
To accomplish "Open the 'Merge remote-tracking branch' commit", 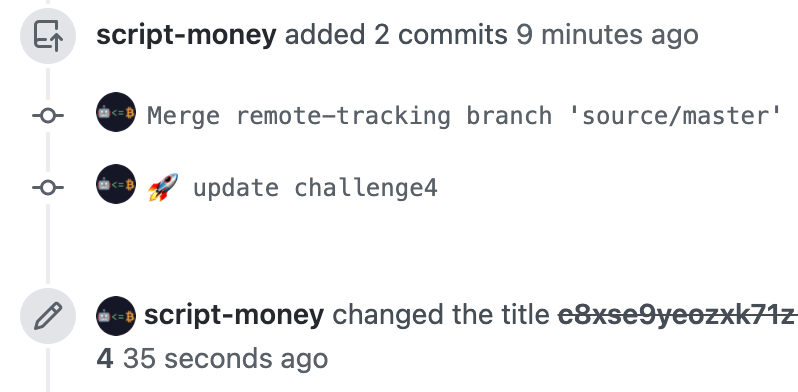I will coord(464,116).
